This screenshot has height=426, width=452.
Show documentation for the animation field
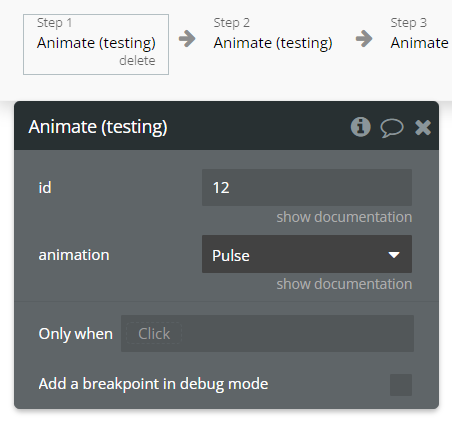[x=344, y=284]
